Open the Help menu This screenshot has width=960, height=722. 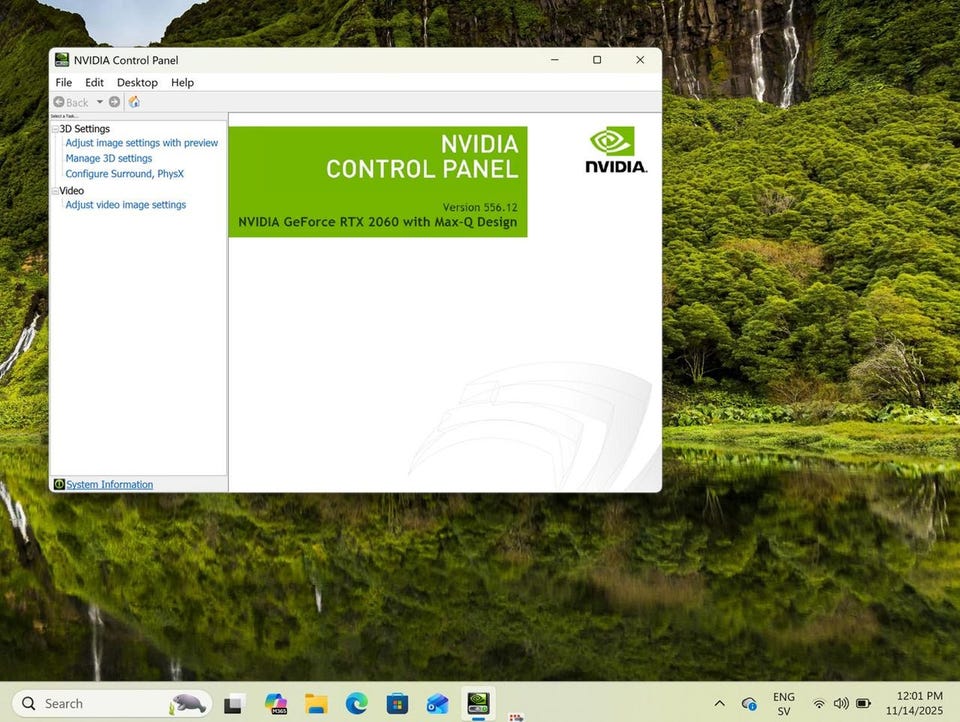pyautogui.click(x=182, y=82)
